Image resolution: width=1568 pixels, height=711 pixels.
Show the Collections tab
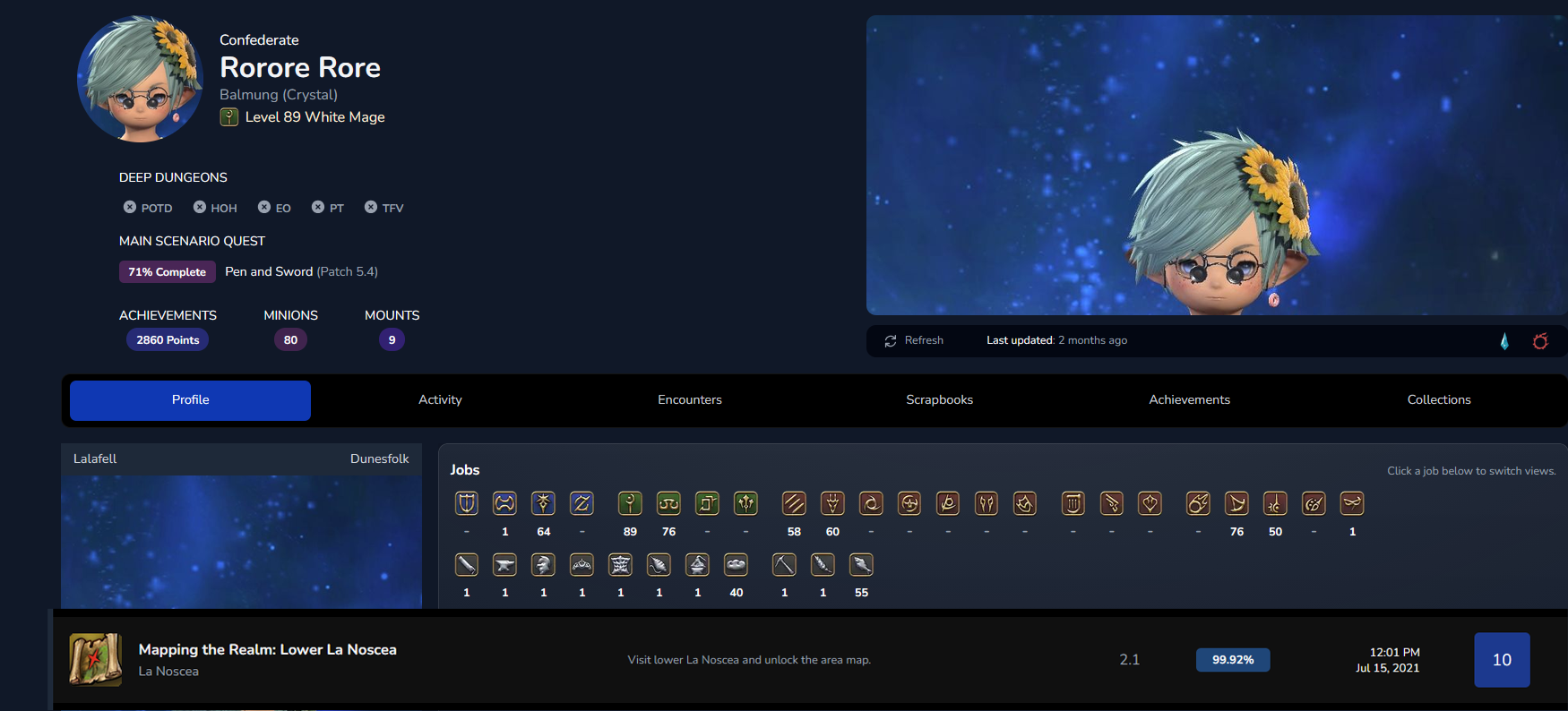tap(1439, 400)
